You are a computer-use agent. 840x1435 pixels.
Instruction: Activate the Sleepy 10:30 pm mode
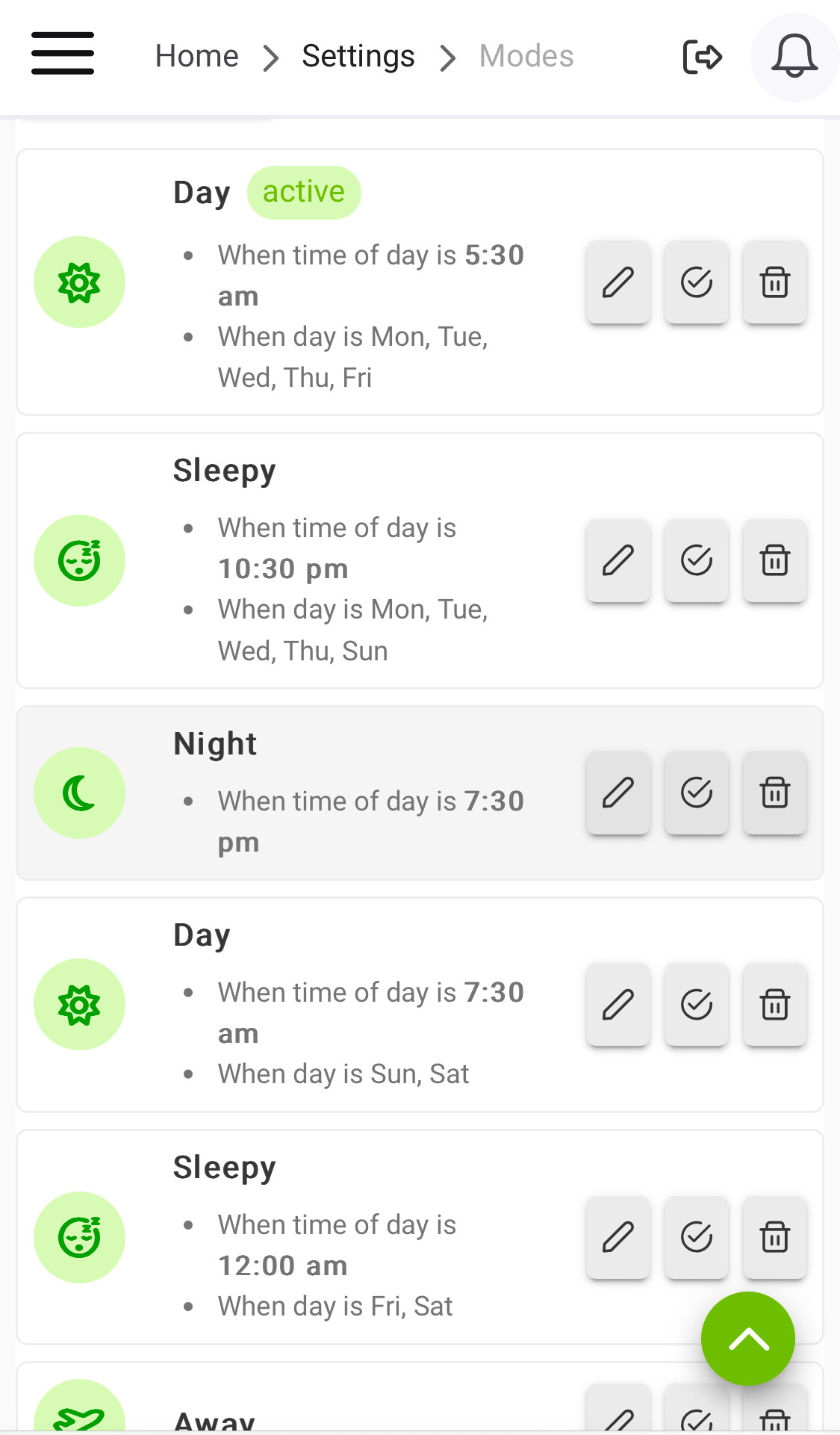pos(696,560)
